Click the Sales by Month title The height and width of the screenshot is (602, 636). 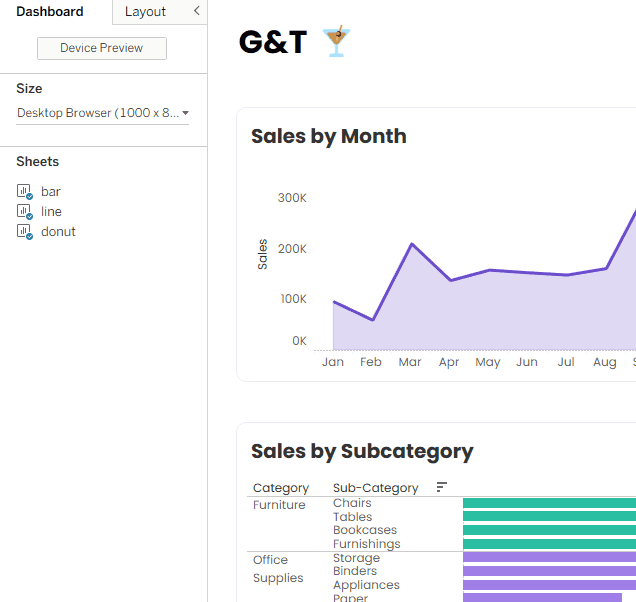[x=329, y=136]
